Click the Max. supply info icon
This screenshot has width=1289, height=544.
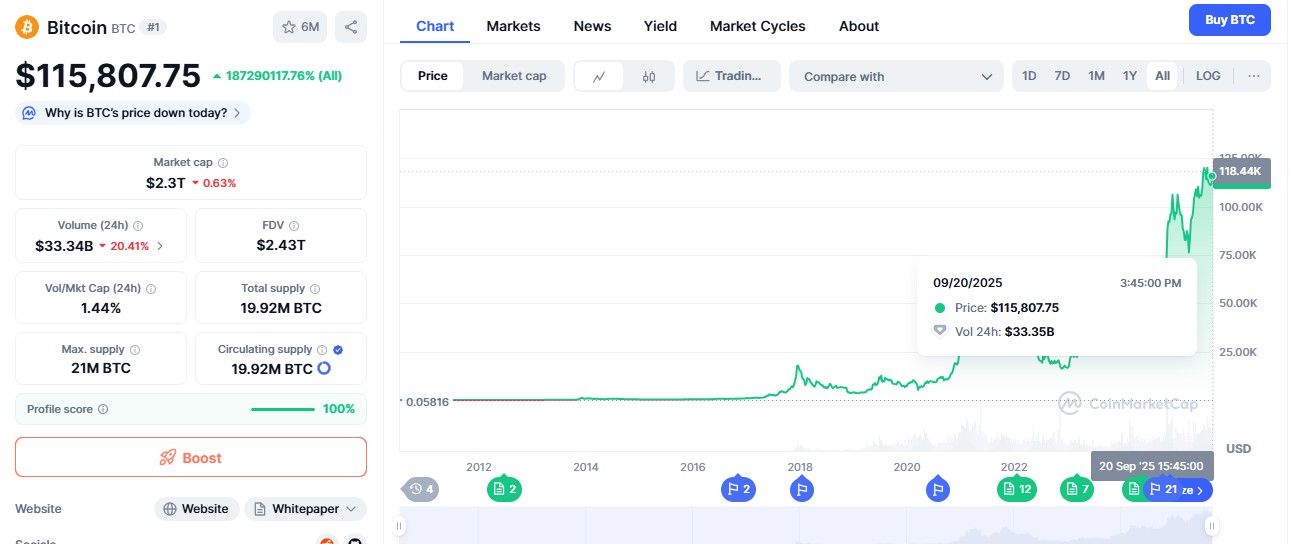coord(135,350)
